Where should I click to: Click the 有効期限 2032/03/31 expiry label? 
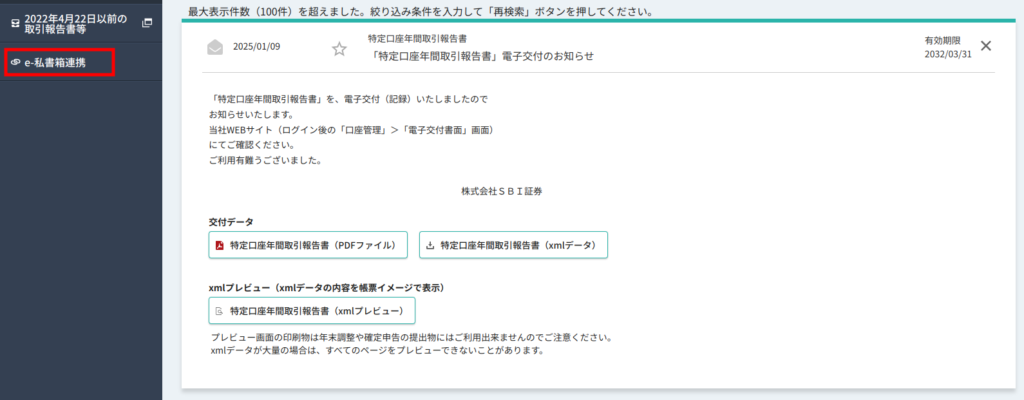coord(947,48)
